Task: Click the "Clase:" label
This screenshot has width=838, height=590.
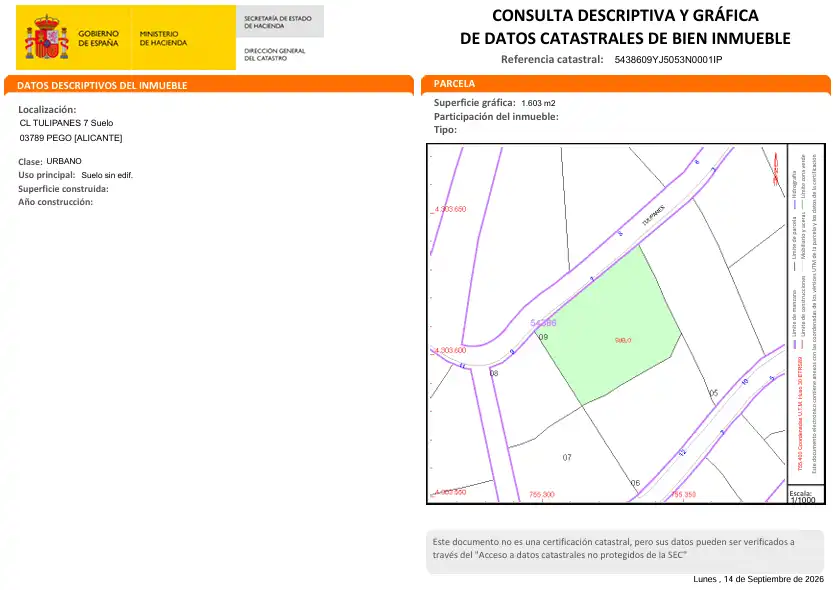Action: click(x=30, y=161)
